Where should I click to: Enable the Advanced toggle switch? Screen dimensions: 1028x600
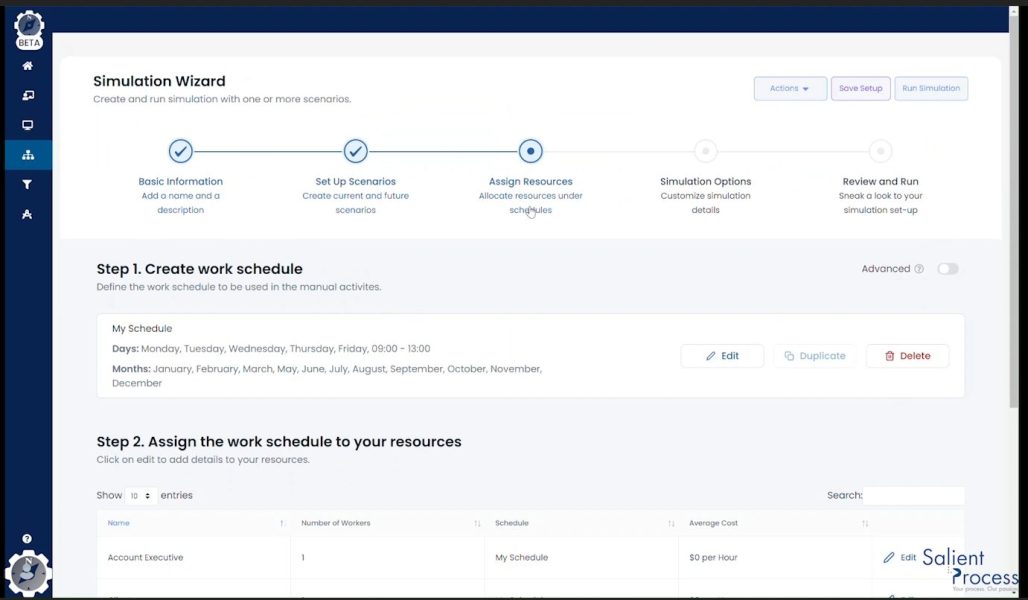click(x=946, y=268)
